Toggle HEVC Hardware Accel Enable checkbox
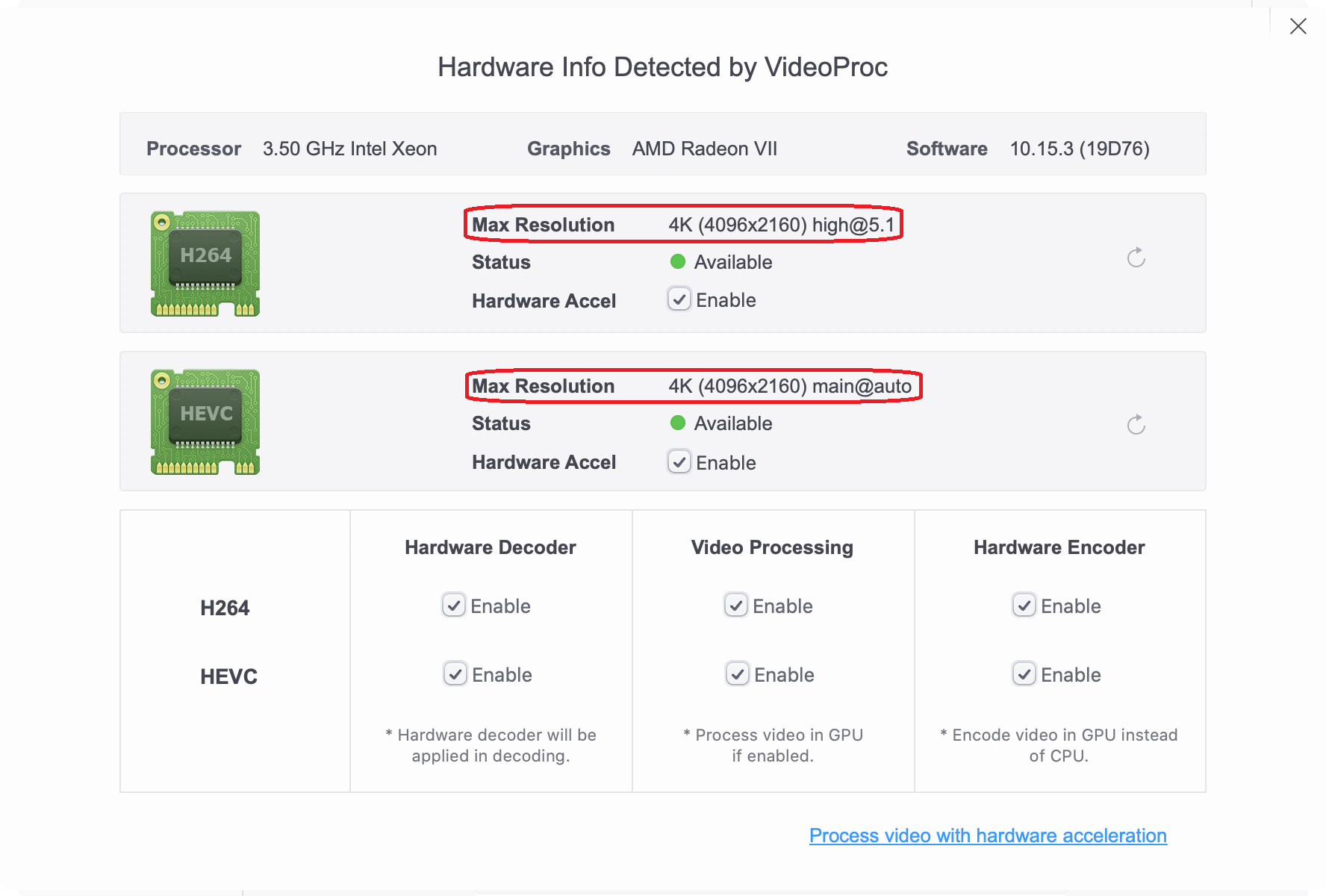1326x896 pixels. pyautogui.click(x=679, y=462)
